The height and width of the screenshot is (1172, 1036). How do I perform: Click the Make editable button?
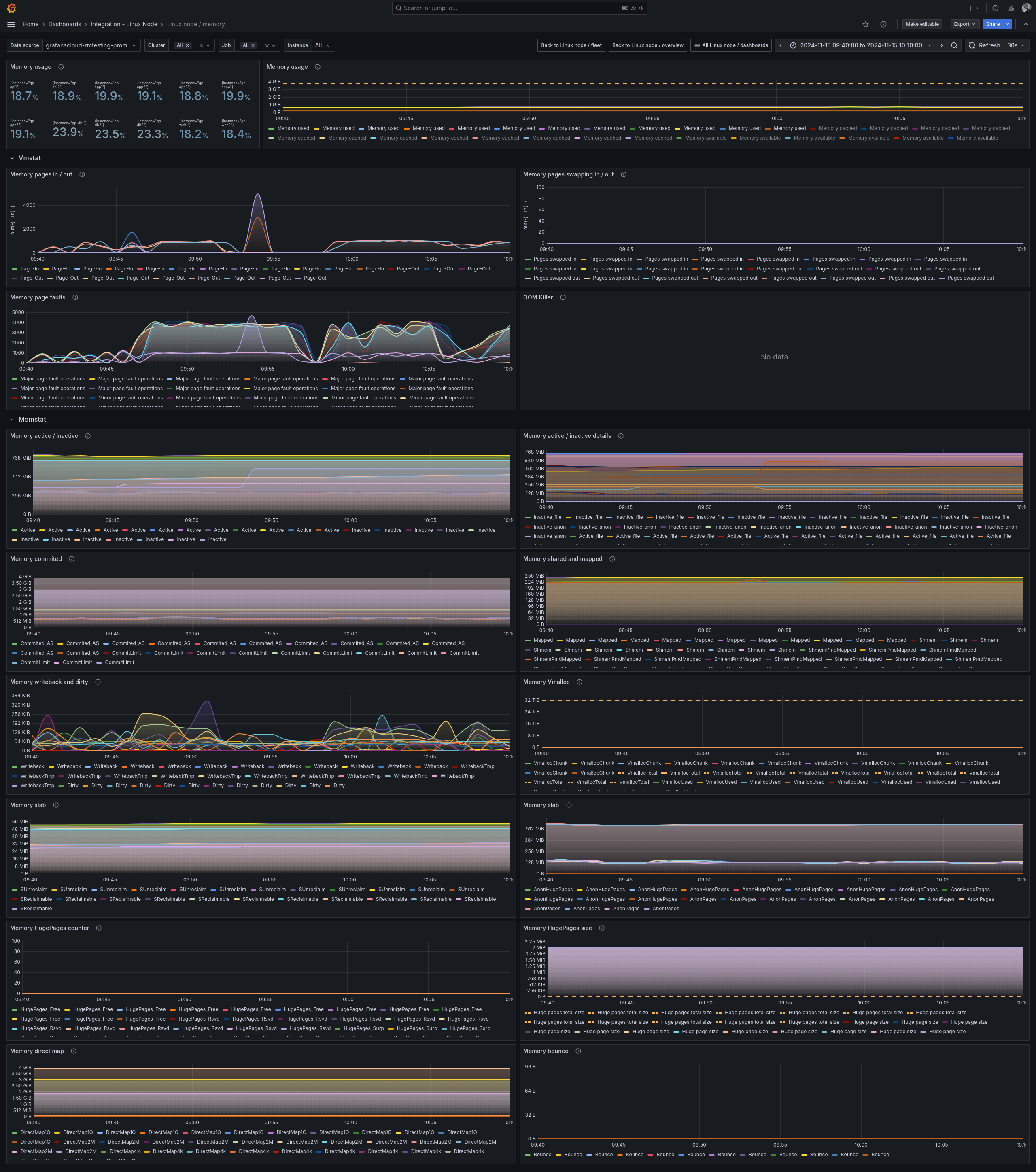[922, 24]
